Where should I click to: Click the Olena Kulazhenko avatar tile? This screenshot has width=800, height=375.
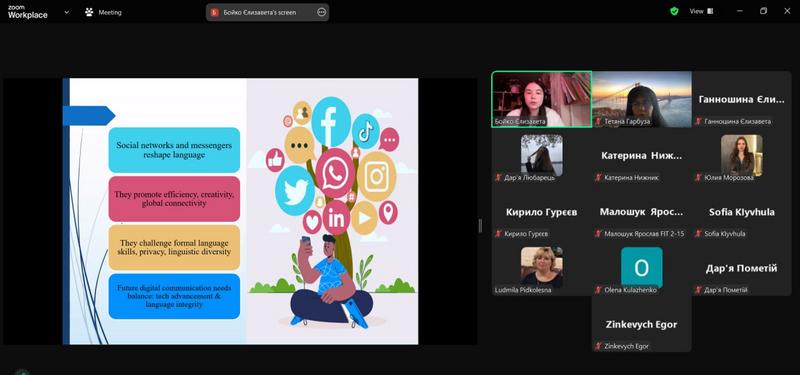641,267
